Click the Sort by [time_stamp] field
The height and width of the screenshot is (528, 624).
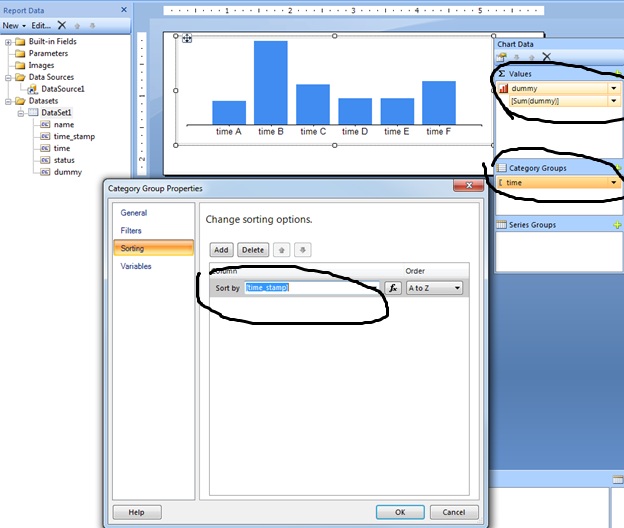(x=312, y=288)
